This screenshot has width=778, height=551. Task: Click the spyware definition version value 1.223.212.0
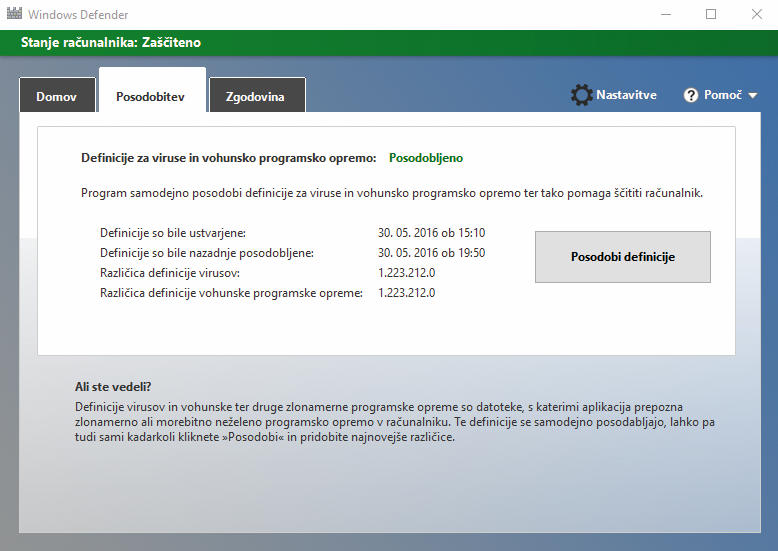(x=406, y=293)
